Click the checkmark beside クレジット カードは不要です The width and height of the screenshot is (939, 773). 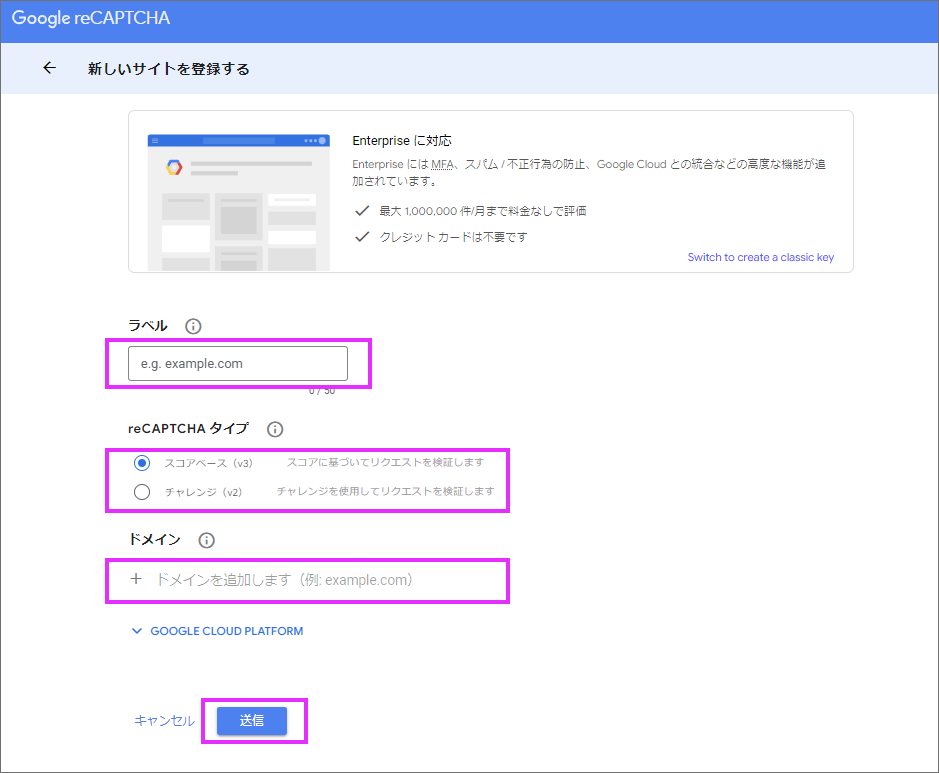point(362,237)
